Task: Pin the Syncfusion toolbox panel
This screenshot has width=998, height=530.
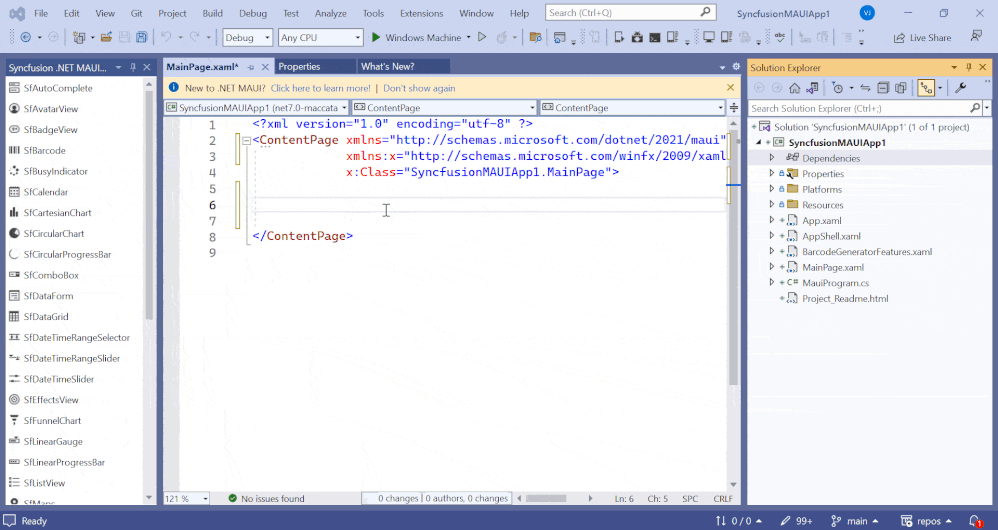Action: pyautogui.click(x=132, y=67)
